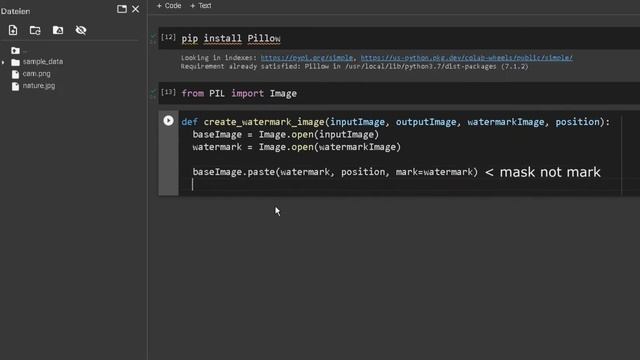The width and height of the screenshot is (640, 360).
Task: Expand the sample_data folder arrow
Action: [x=3, y=62]
